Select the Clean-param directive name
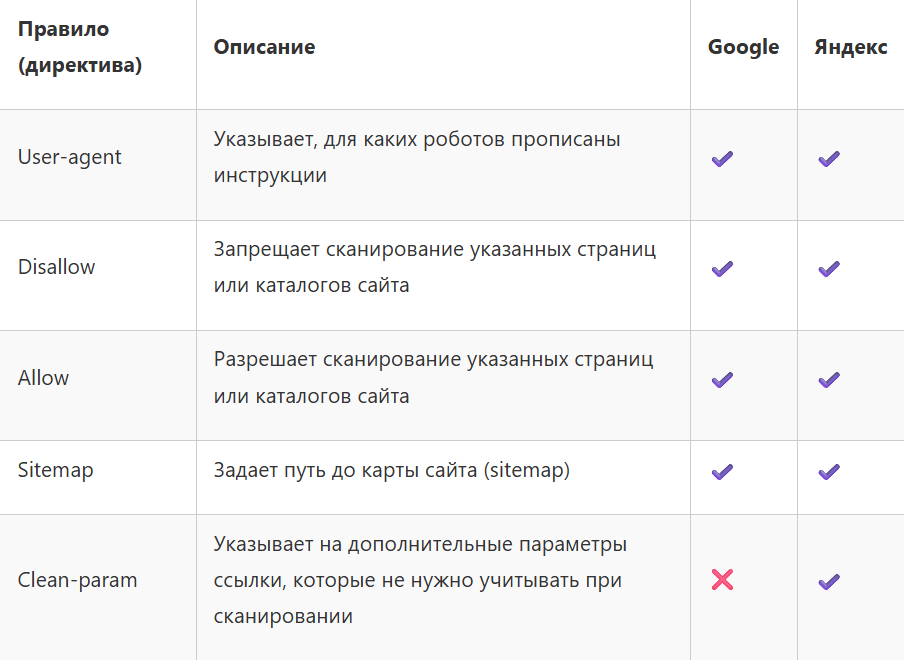This screenshot has width=904, height=660. [78, 580]
